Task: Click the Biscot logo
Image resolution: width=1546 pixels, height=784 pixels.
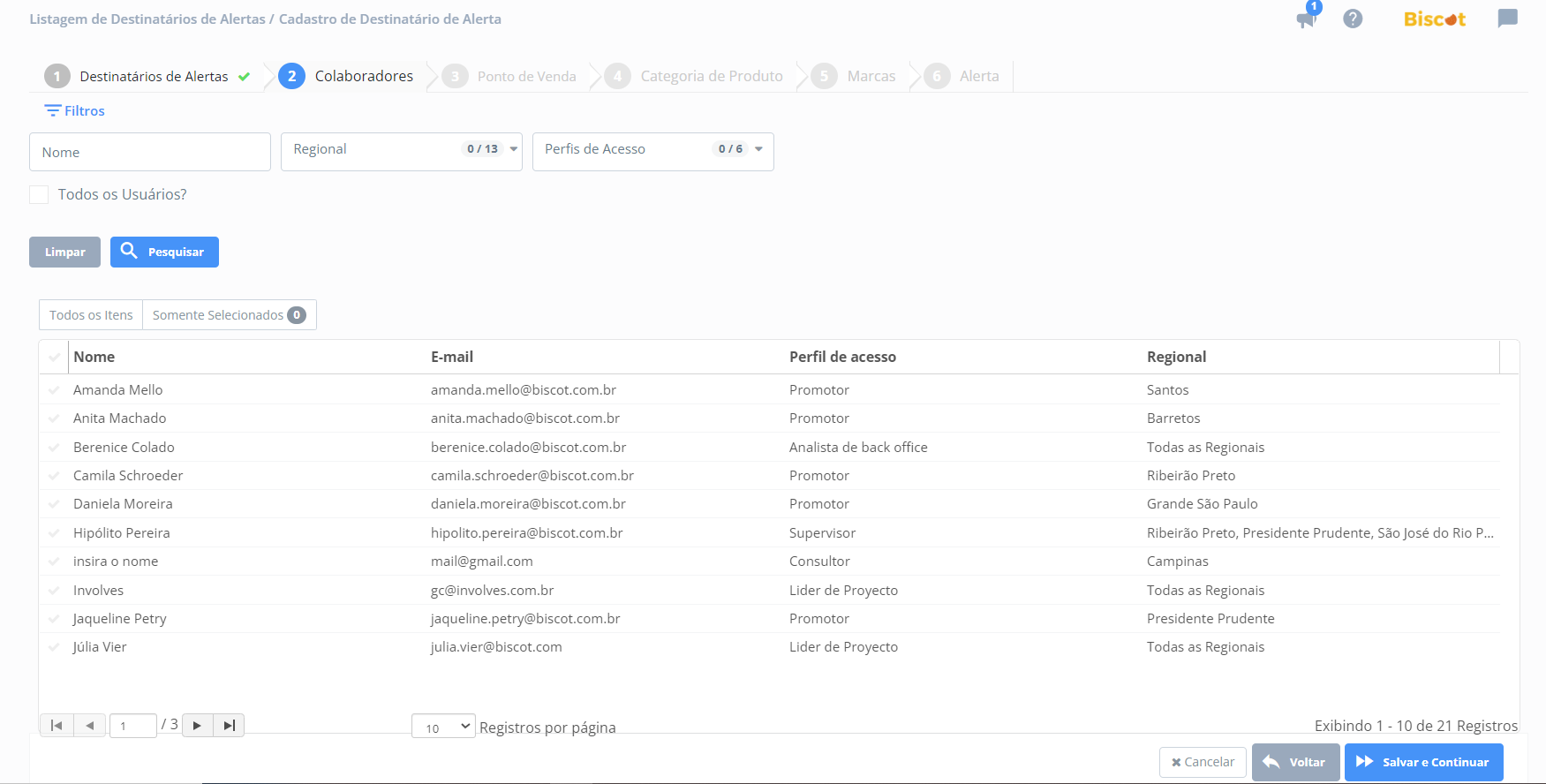Action: (x=1435, y=19)
